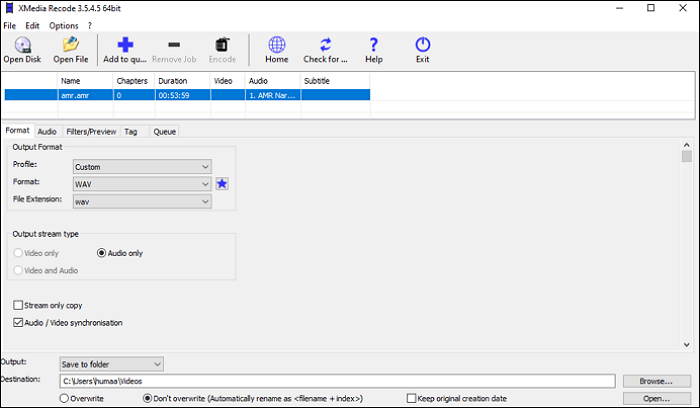Open the Options menu
Screen dimensions: 700x408
click(x=63, y=25)
